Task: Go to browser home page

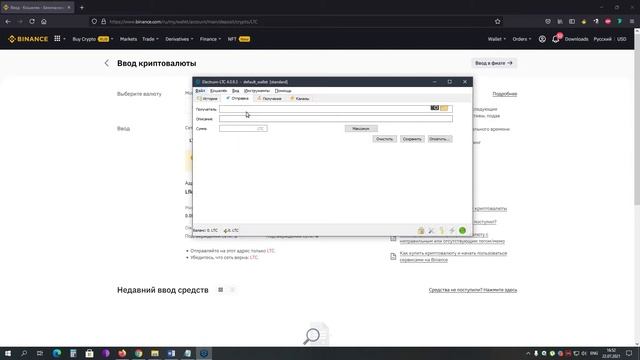Action: [x=44, y=21]
